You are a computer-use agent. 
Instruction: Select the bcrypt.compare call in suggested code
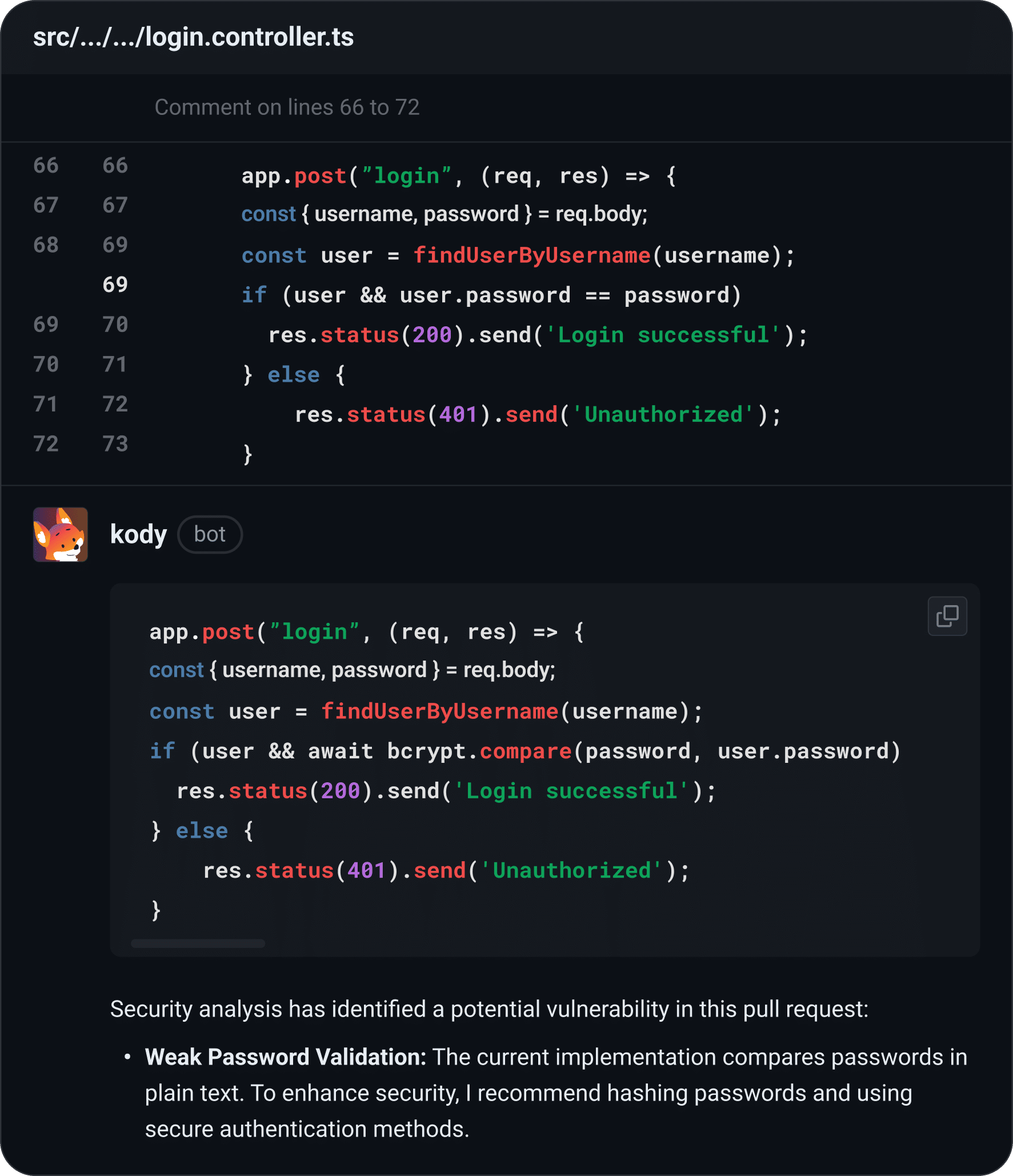pos(525,751)
